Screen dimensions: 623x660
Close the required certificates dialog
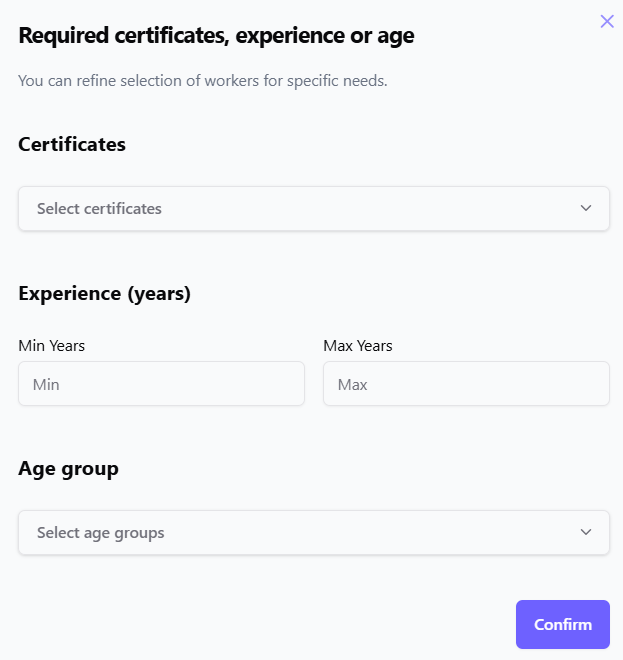click(607, 21)
